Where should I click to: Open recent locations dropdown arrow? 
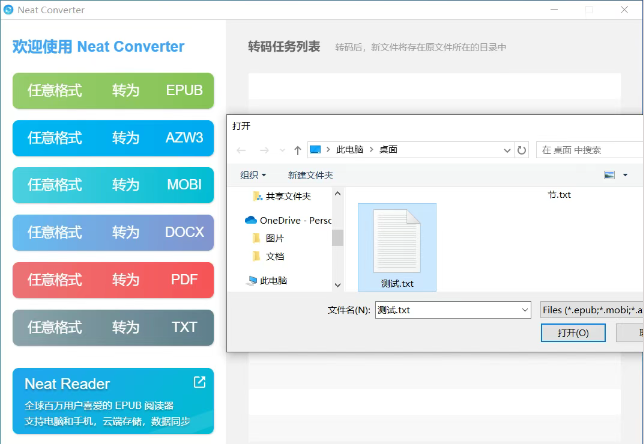282,150
